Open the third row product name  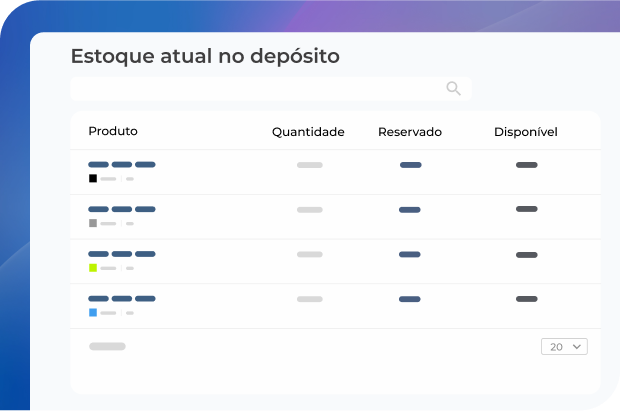pyautogui.click(x=122, y=254)
